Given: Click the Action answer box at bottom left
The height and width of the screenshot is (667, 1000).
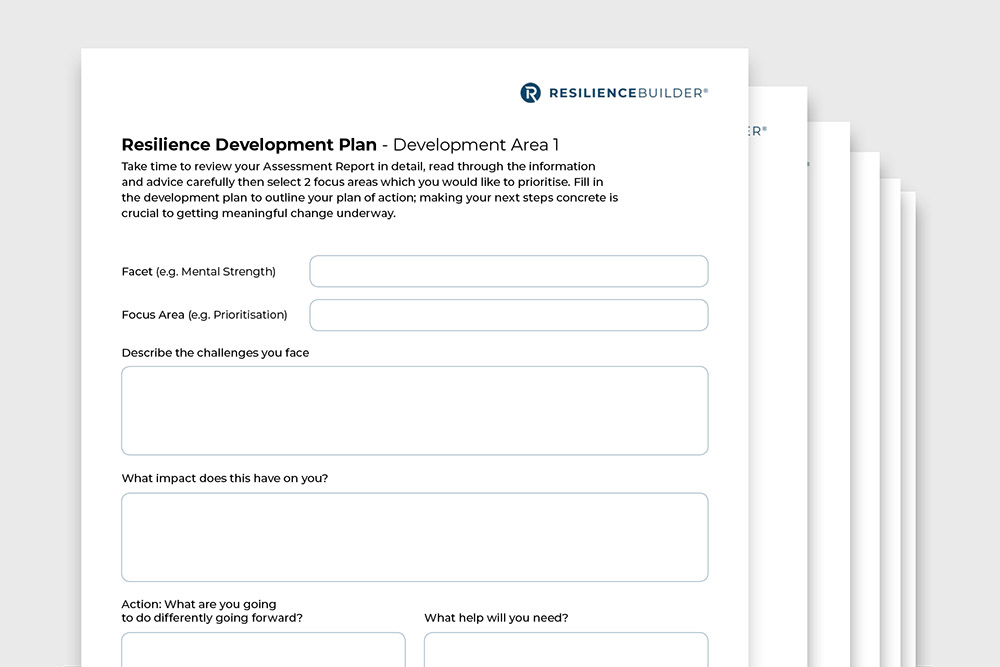Looking at the screenshot, I should [263, 649].
